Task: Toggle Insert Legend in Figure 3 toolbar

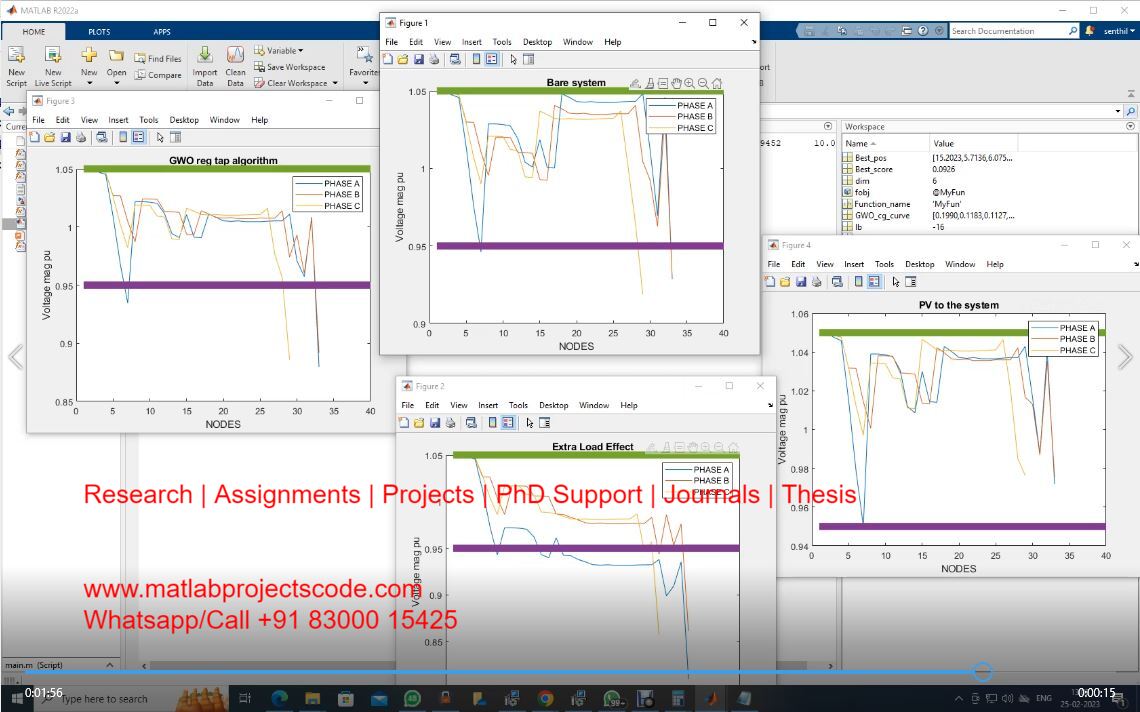Action: [x=139, y=137]
